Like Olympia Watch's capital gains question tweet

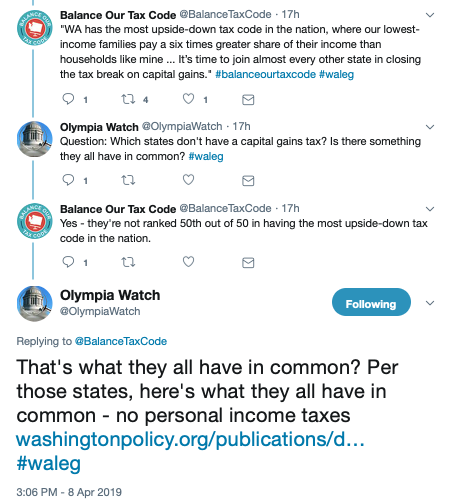[188, 180]
